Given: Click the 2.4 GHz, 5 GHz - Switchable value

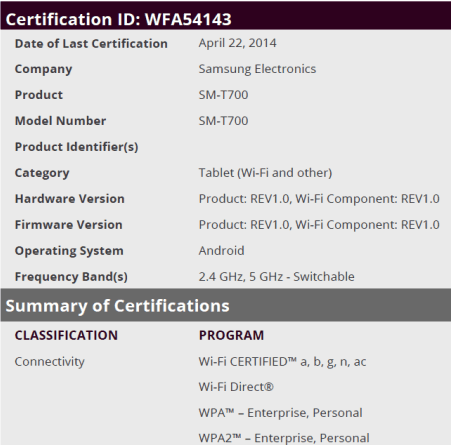Looking at the screenshot, I should point(276,277).
